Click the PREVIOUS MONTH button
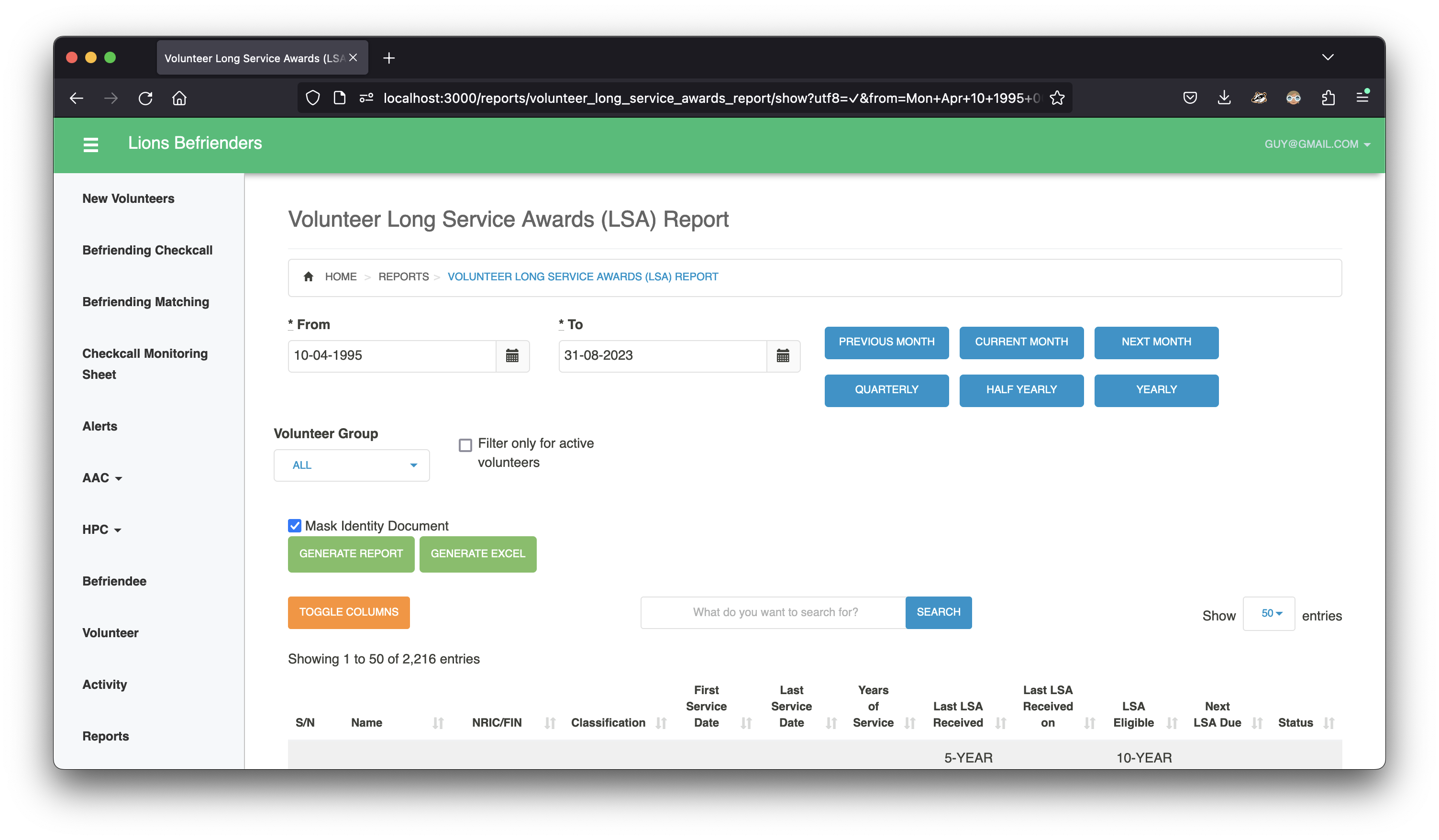 886,343
